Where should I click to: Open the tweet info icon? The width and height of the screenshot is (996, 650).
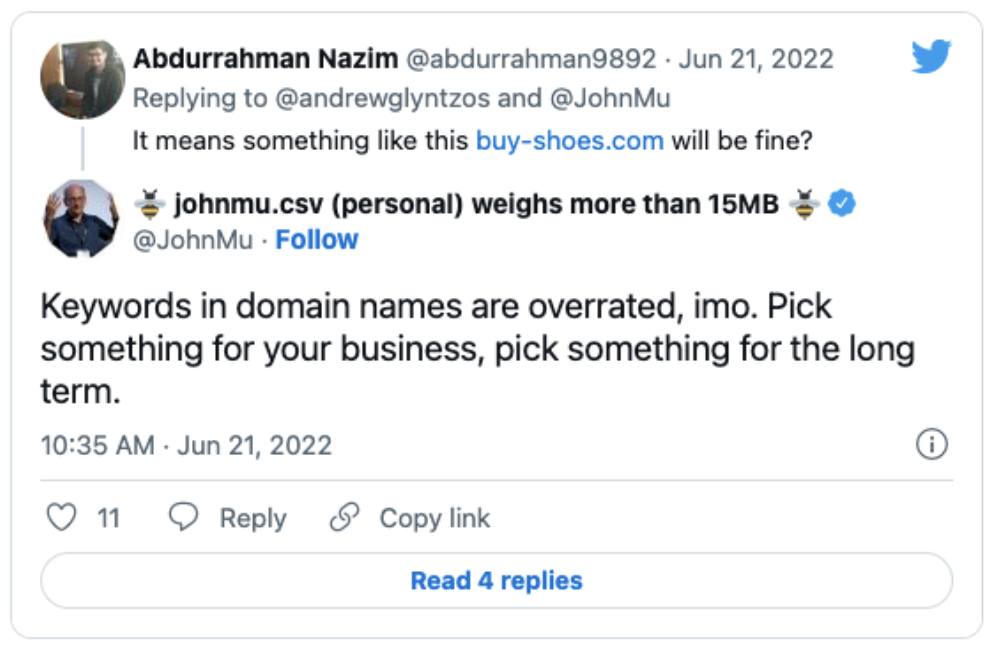pos(931,444)
